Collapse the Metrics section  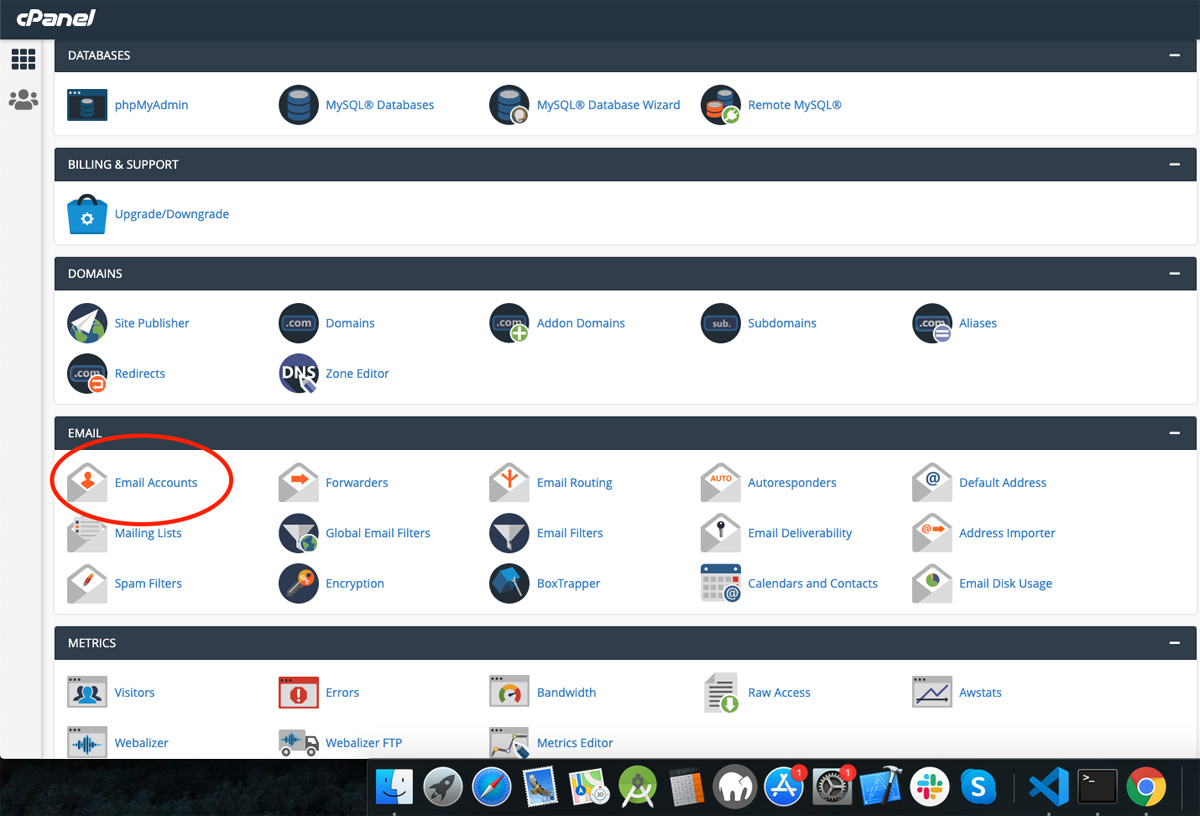pyautogui.click(x=1174, y=644)
